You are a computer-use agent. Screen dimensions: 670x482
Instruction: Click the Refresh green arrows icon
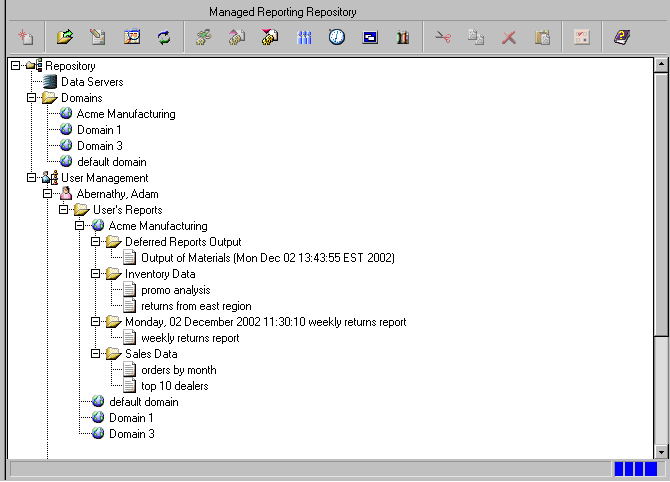click(x=164, y=37)
